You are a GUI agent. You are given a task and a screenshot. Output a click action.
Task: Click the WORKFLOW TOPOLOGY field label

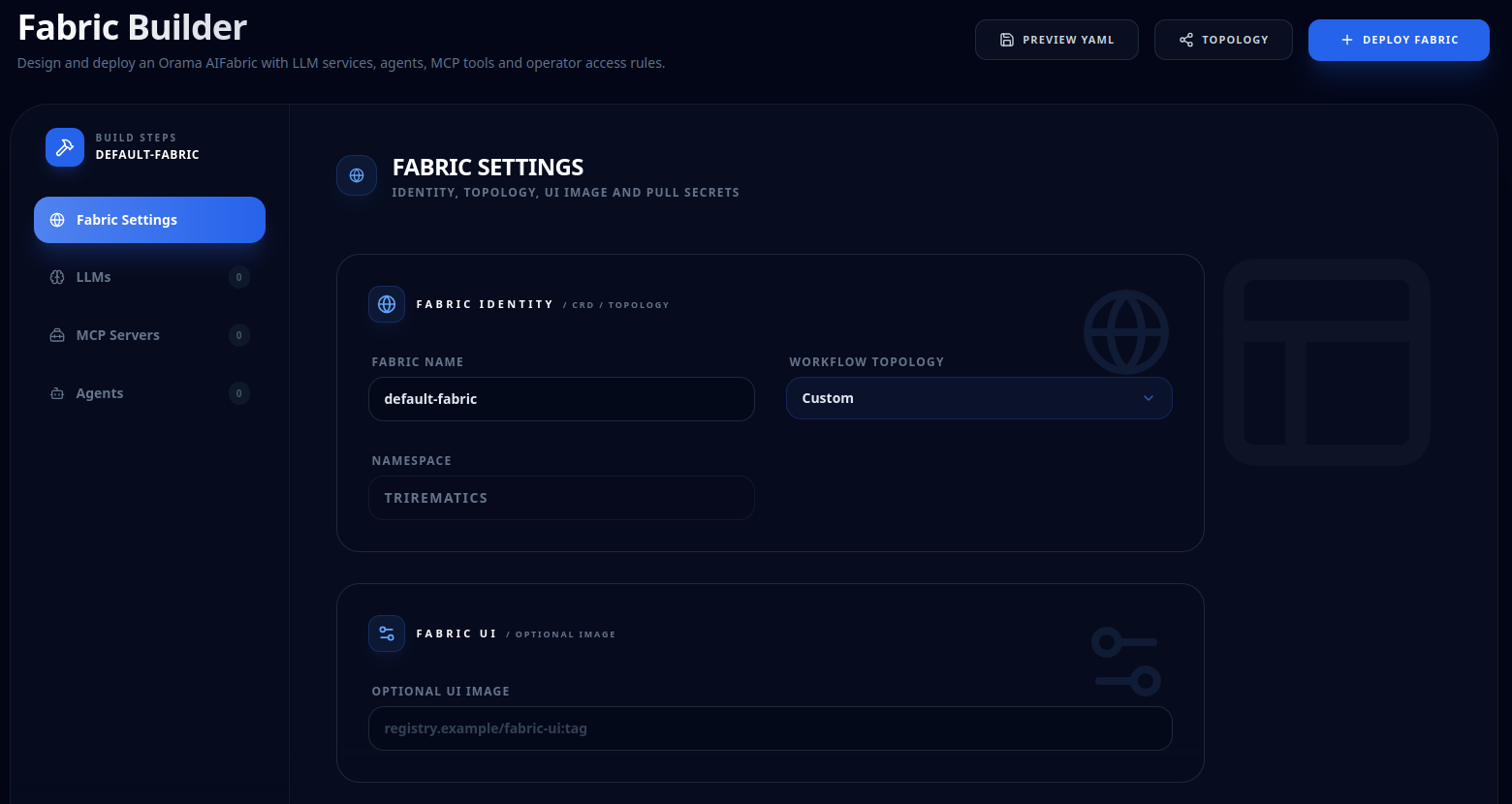(866, 362)
